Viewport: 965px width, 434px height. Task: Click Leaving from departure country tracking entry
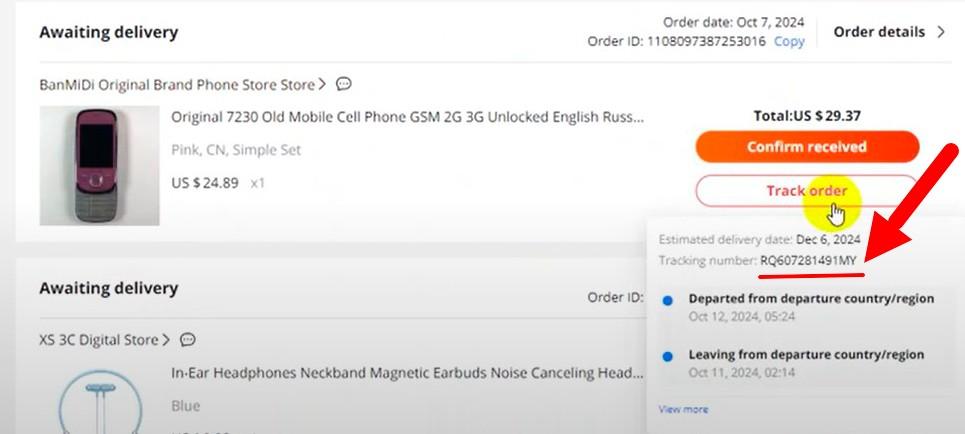pyautogui.click(x=806, y=355)
